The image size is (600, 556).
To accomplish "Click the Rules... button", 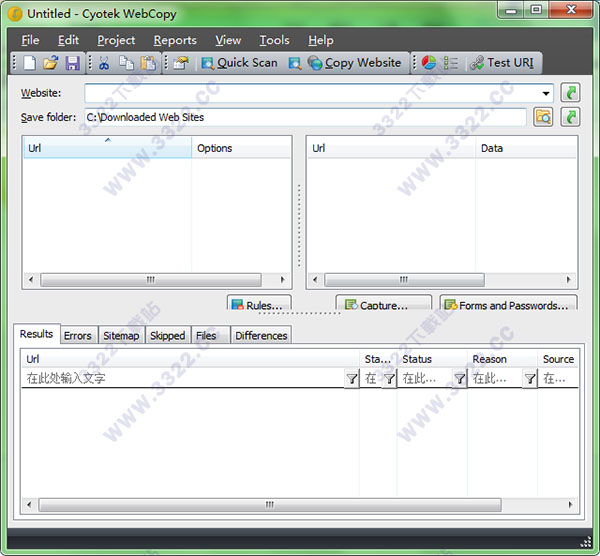I will pos(259,303).
